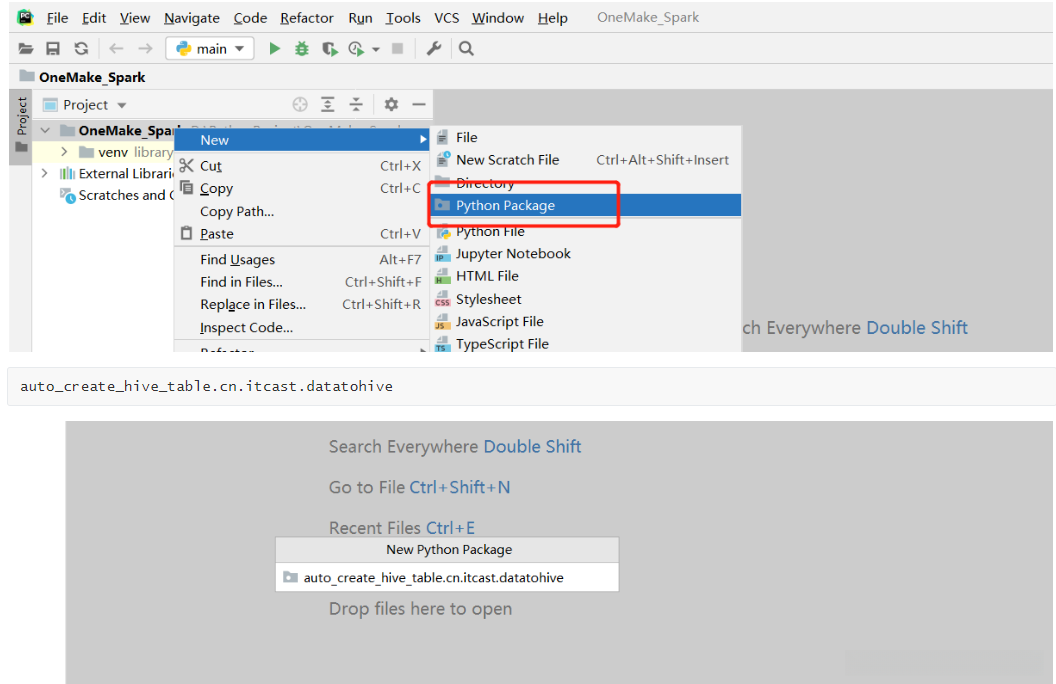Select File in the New submenu
1056x684 pixels.
pos(585,137)
